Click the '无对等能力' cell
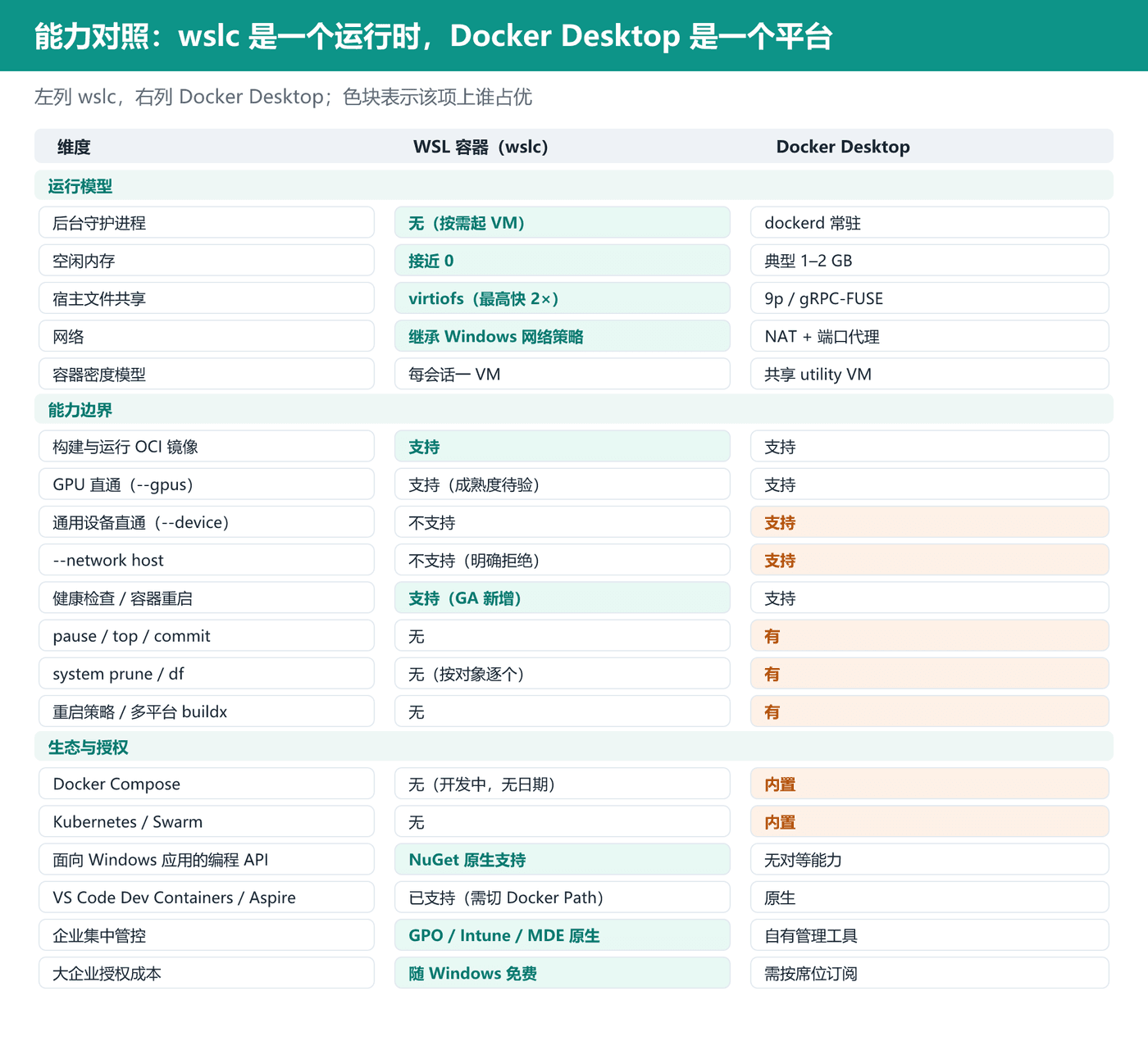1148x1041 pixels. (x=930, y=859)
